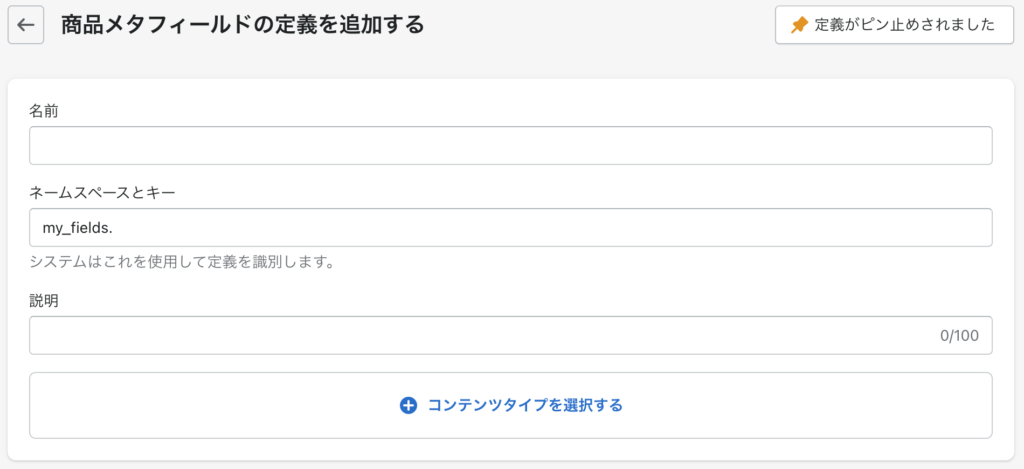Toggle the 定義がピン止めされました pin button
This screenshot has width=1024, height=469.
coord(894,25)
